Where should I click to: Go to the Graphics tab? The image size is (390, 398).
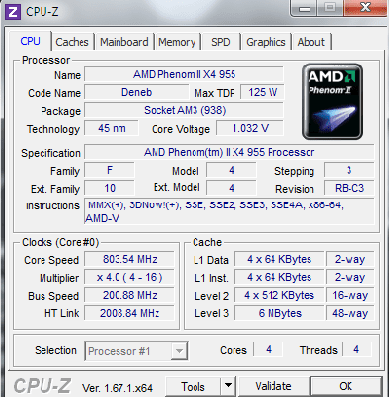[266, 42]
